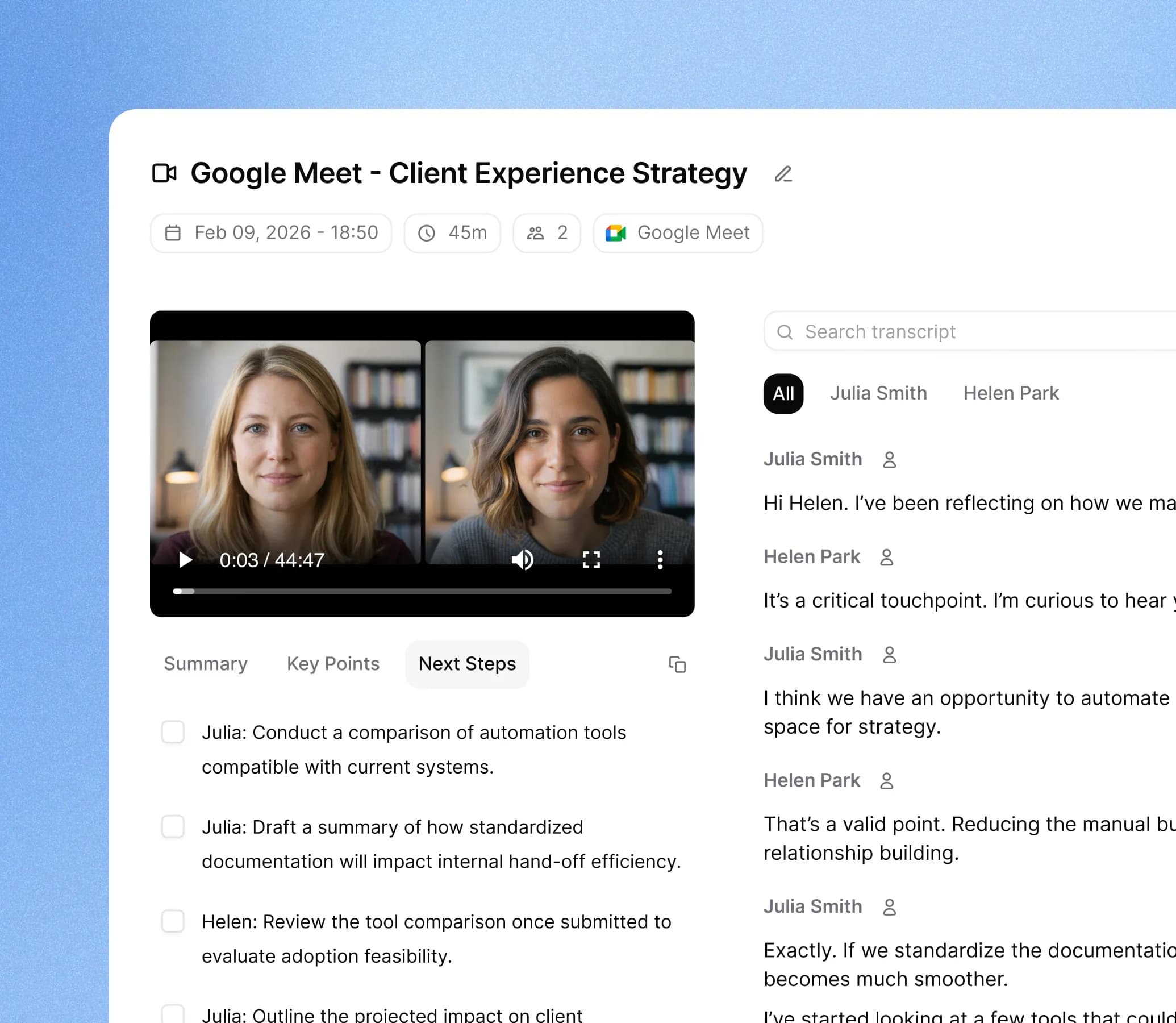Filter transcript by Helen Park
The image size is (1176, 1023).
point(1011,393)
